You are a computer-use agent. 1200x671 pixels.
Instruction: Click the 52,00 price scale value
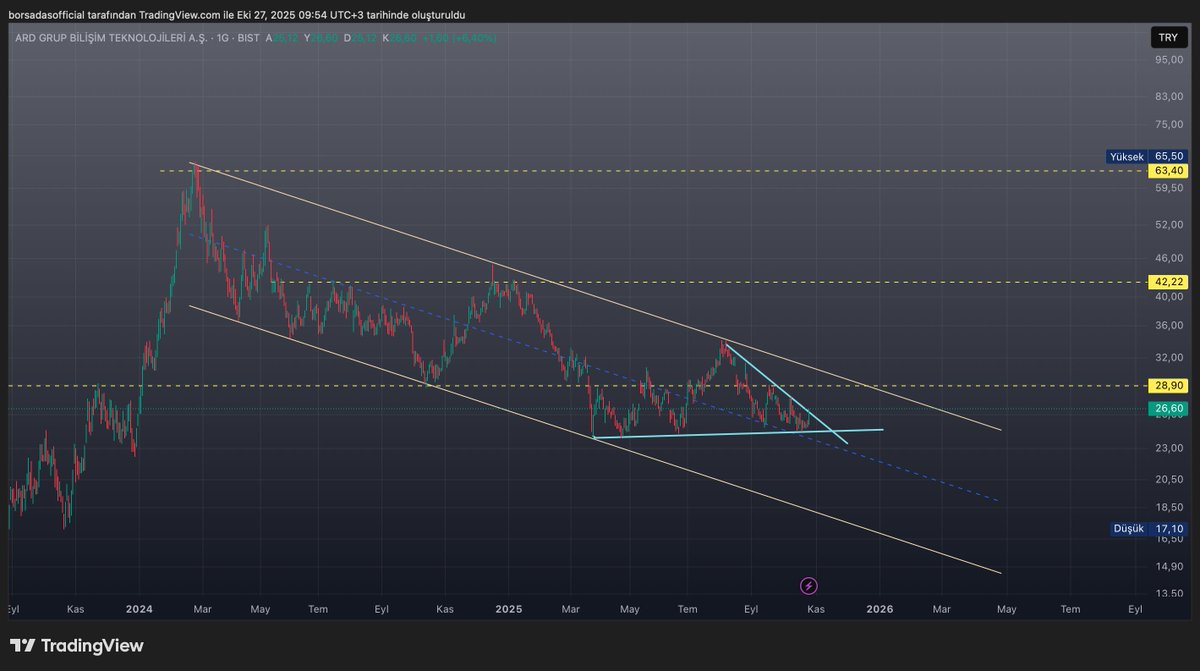(1168, 225)
